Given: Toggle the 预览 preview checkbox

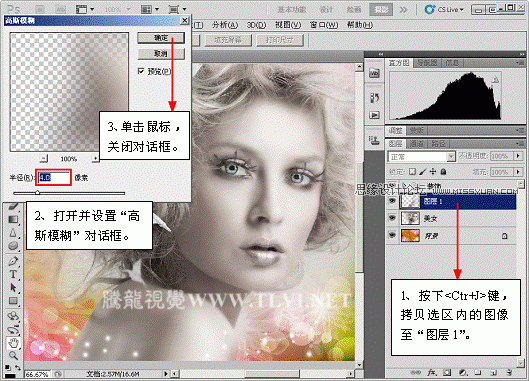Looking at the screenshot, I should [141, 71].
